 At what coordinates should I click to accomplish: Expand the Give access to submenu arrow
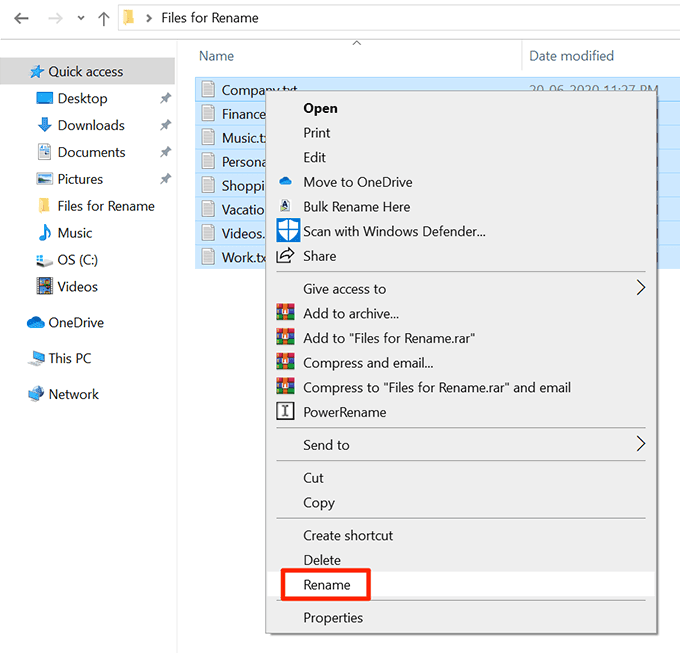(x=641, y=289)
